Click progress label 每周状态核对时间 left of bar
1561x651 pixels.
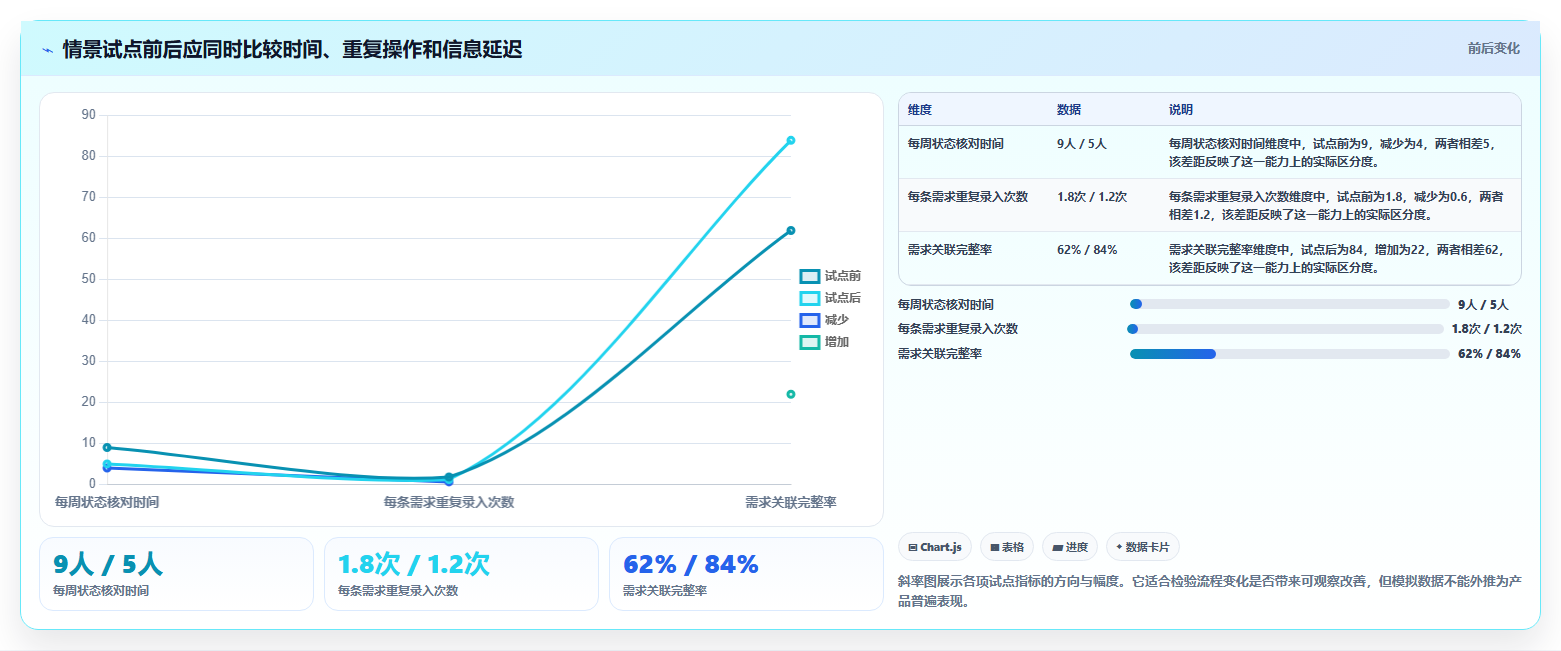(946, 304)
